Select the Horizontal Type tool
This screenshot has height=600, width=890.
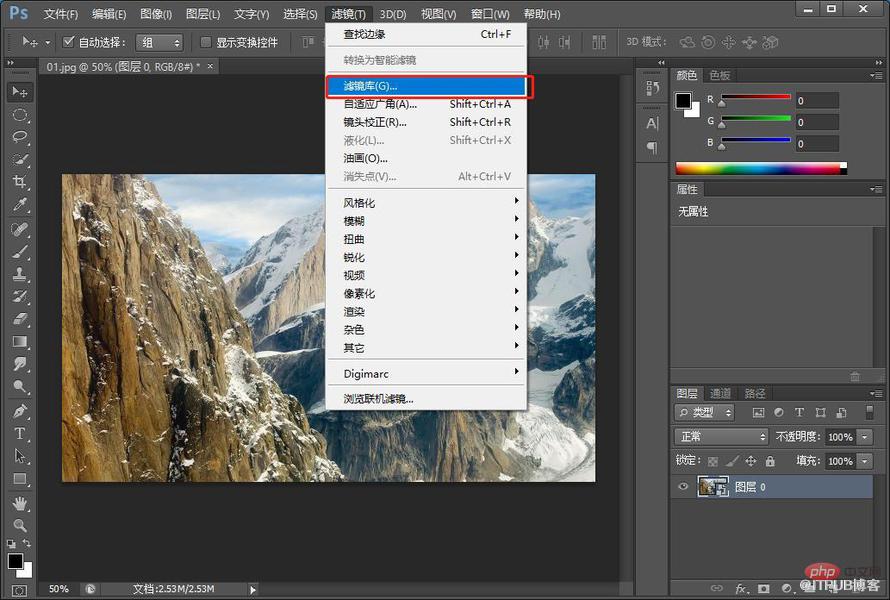click(x=20, y=434)
